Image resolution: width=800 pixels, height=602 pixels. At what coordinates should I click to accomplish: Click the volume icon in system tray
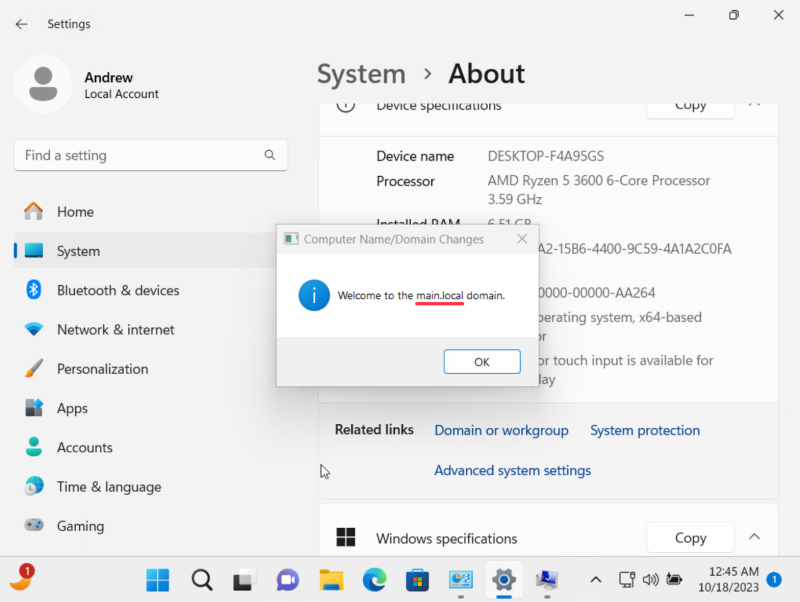pyautogui.click(x=650, y=579)
